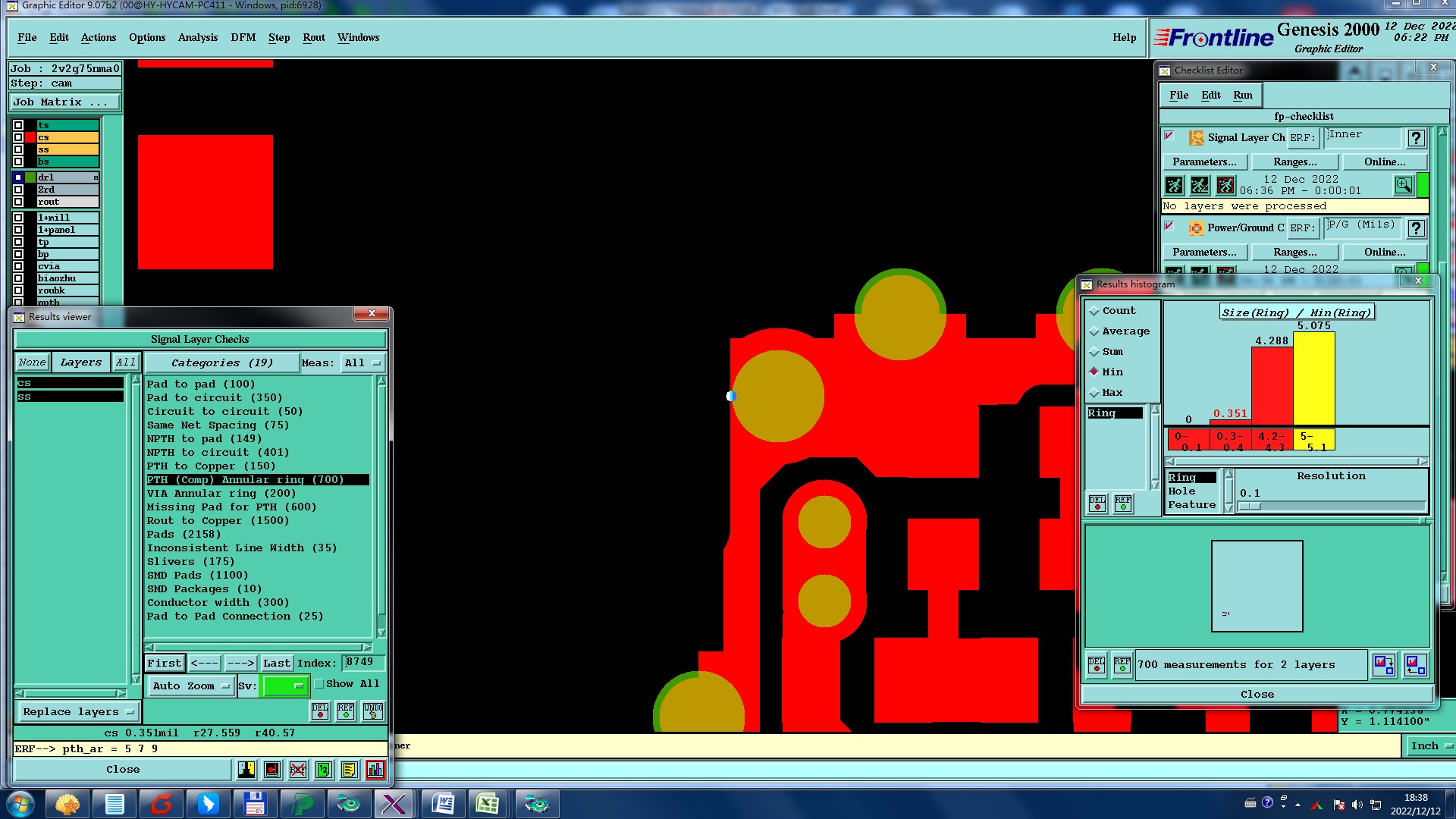Click REF icon under histogram Ring list
This screenshot has width=1456, height=819.
(1123, 504)
